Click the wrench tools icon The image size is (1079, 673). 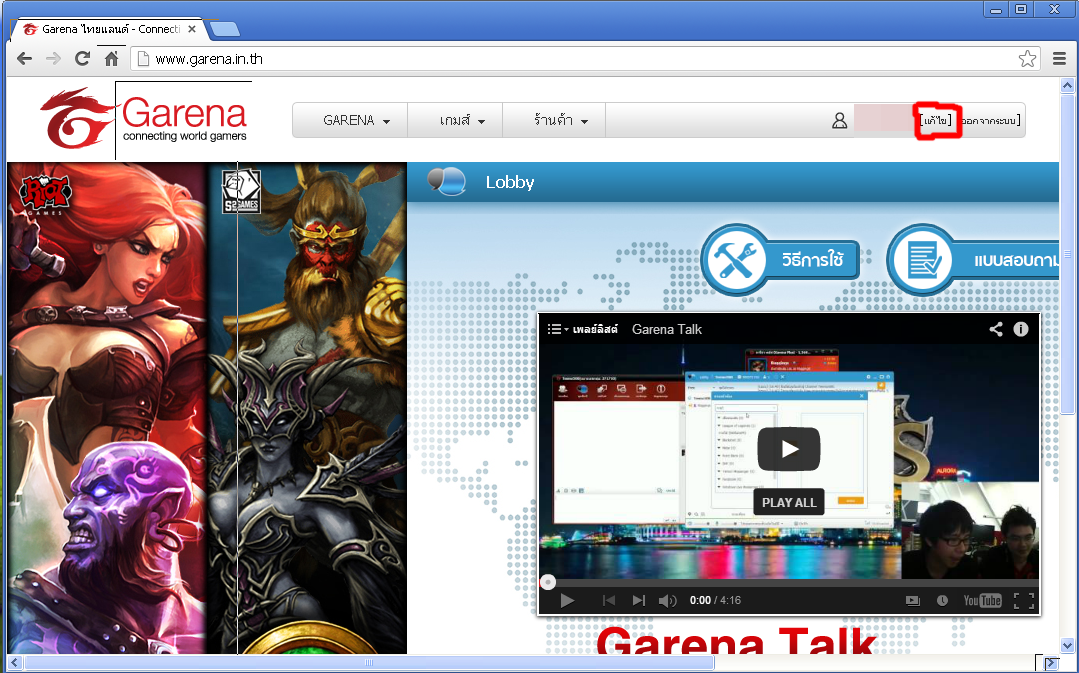734,260
